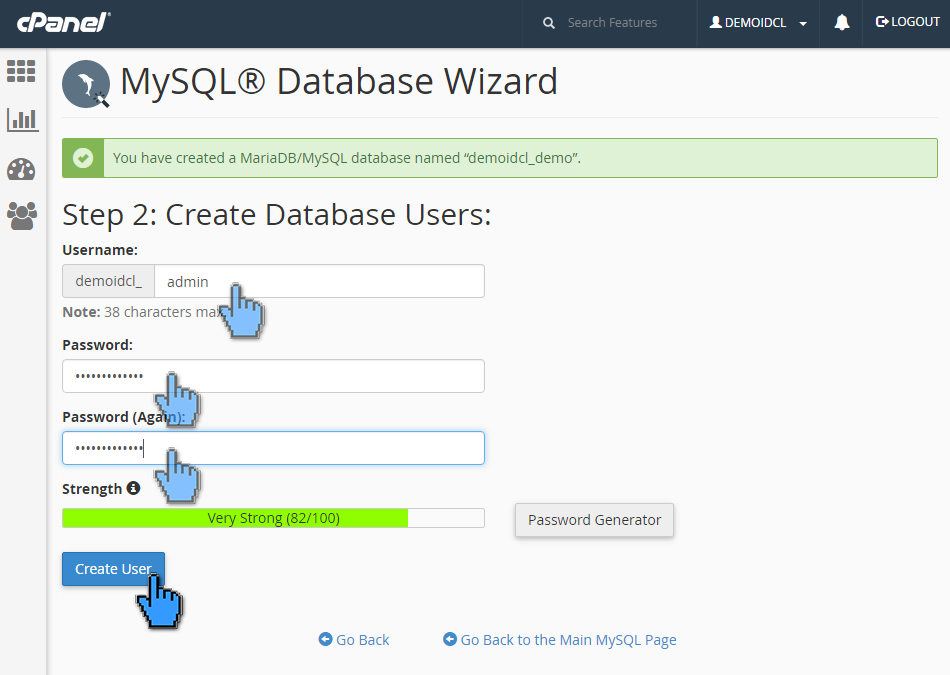Viewport: 950px width, 675px height.
Task: Click LOGOUT in the top bar
Action: (x=908, y=21)
